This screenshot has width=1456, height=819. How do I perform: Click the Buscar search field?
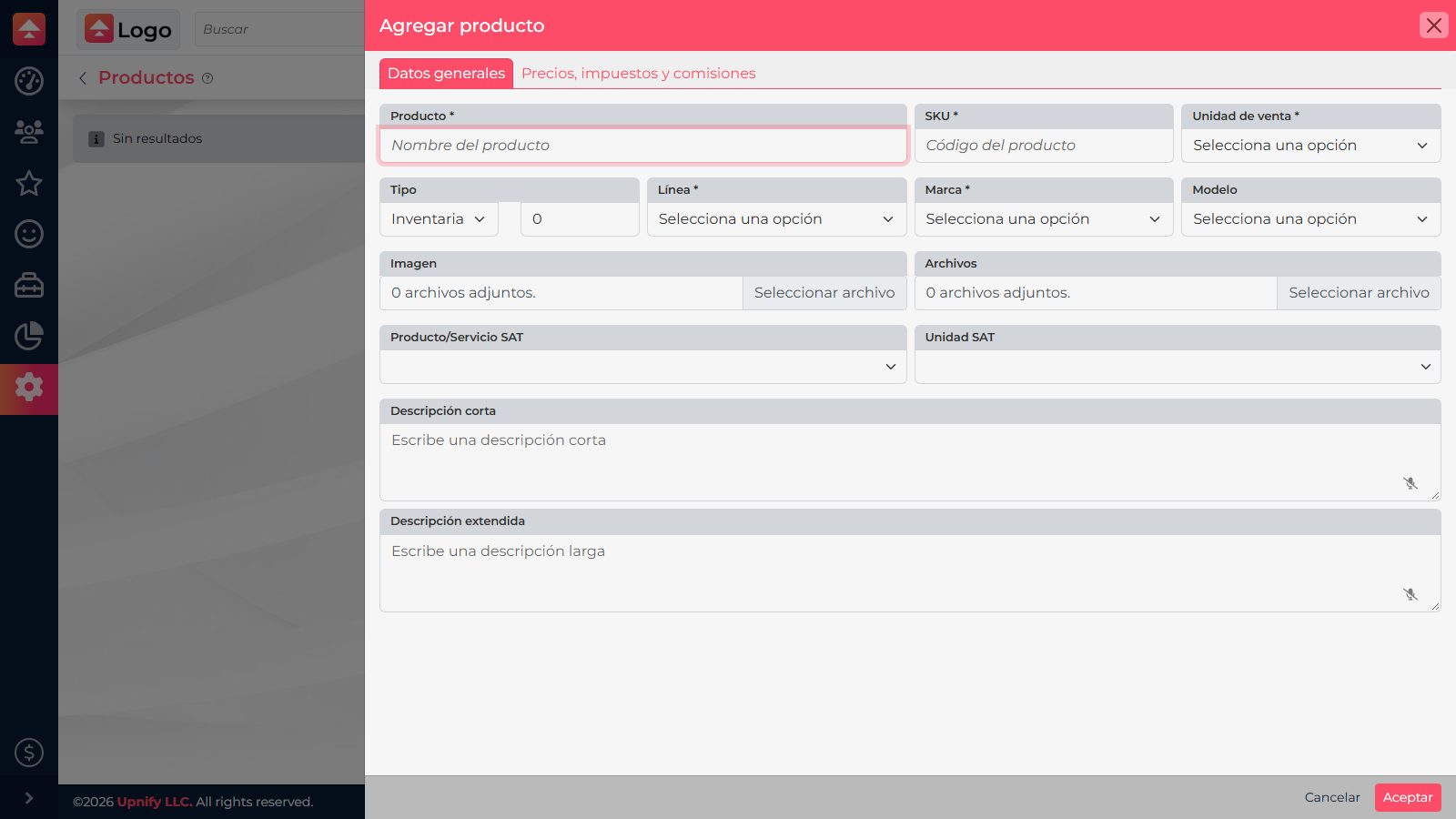click(279, 29)
